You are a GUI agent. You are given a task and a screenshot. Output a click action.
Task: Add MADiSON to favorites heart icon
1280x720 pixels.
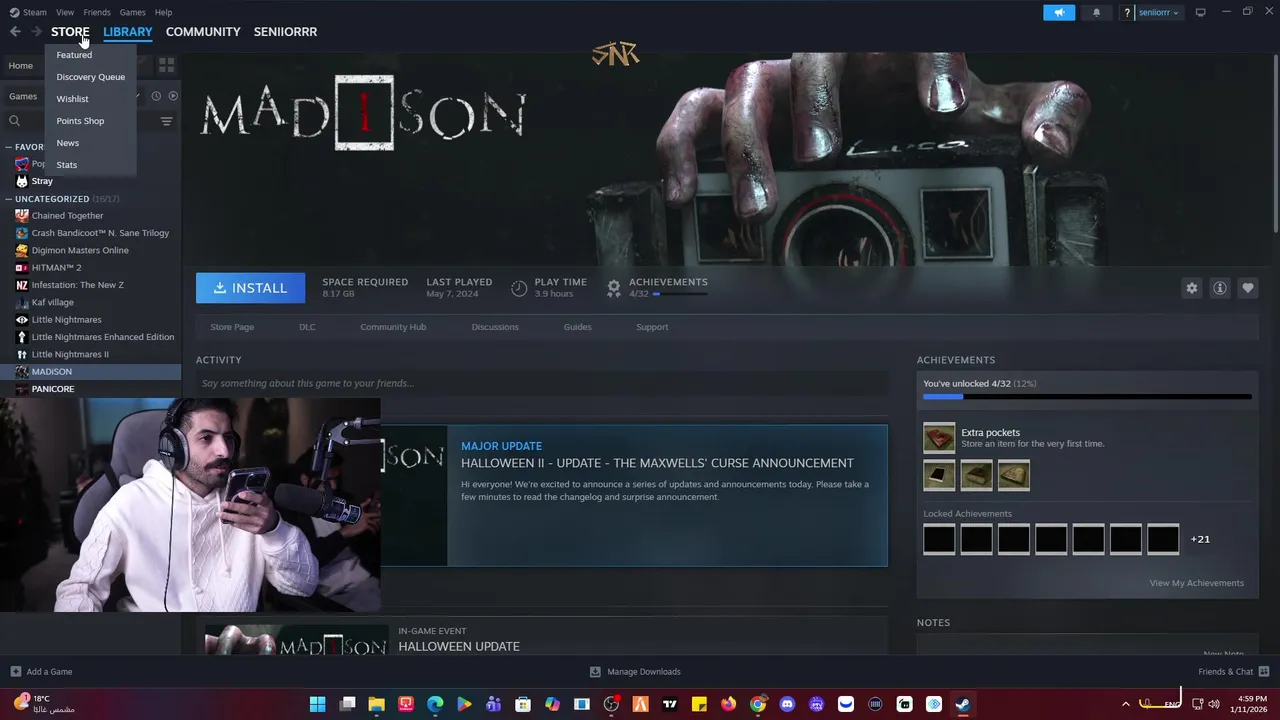pos(1248,288)
